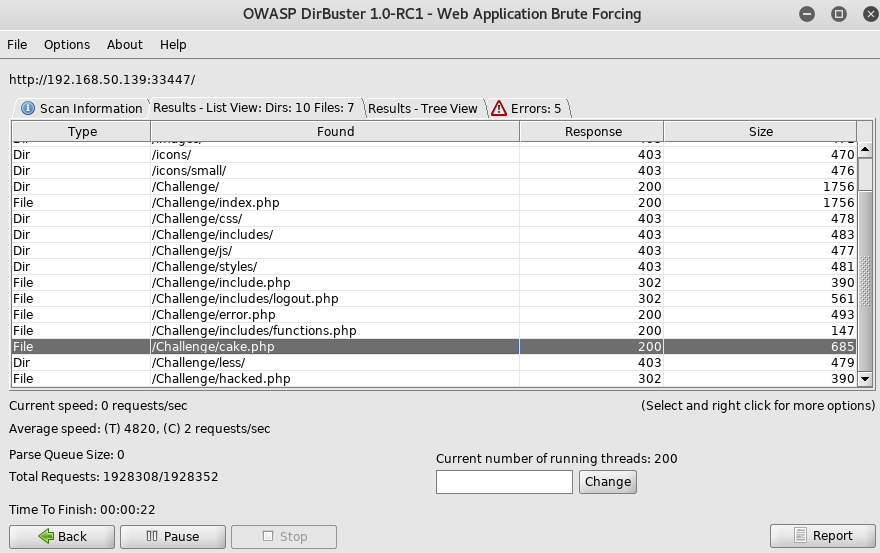Sort results by Found column header
880x553 pixels.
point(335,131)
